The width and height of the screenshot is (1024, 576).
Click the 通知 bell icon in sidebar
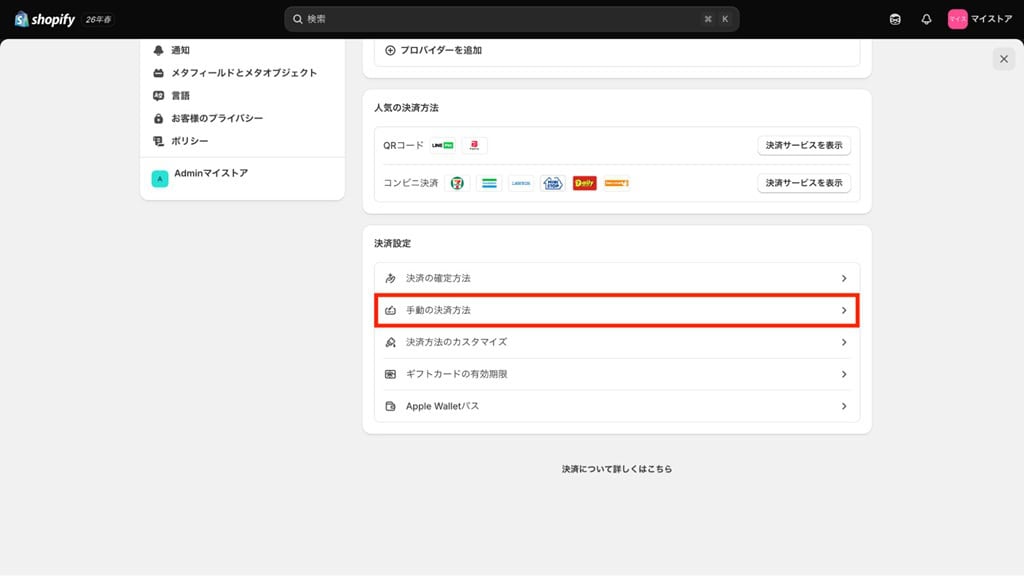pyautogui.click(x=158, y=50)
